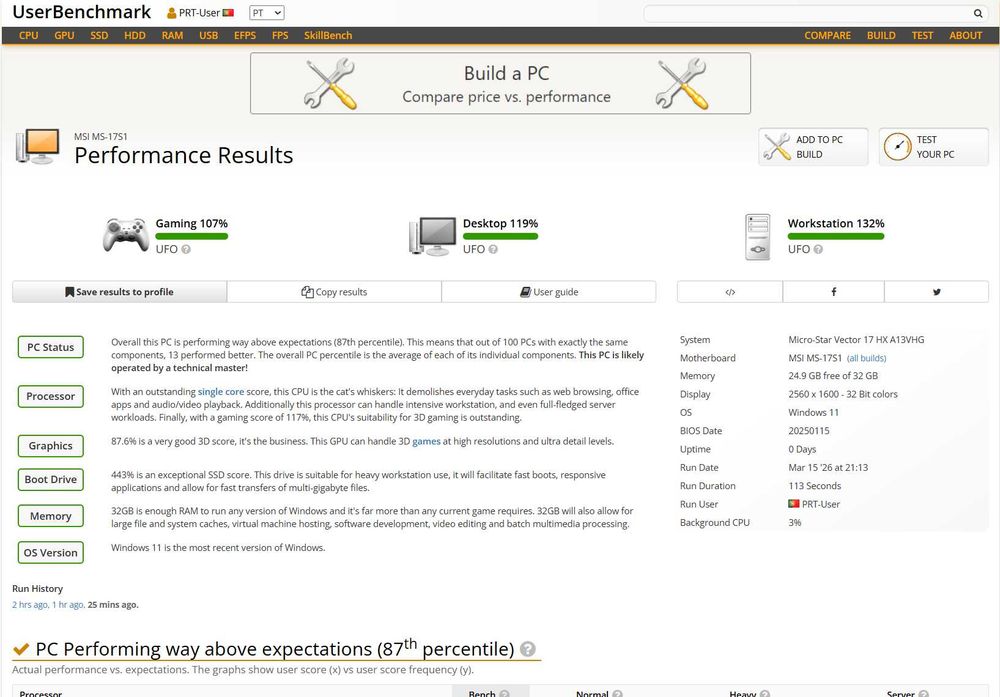Click the Graphics section button
Viewport: 1000px width, 697px height.
click(x=50, y=446)
